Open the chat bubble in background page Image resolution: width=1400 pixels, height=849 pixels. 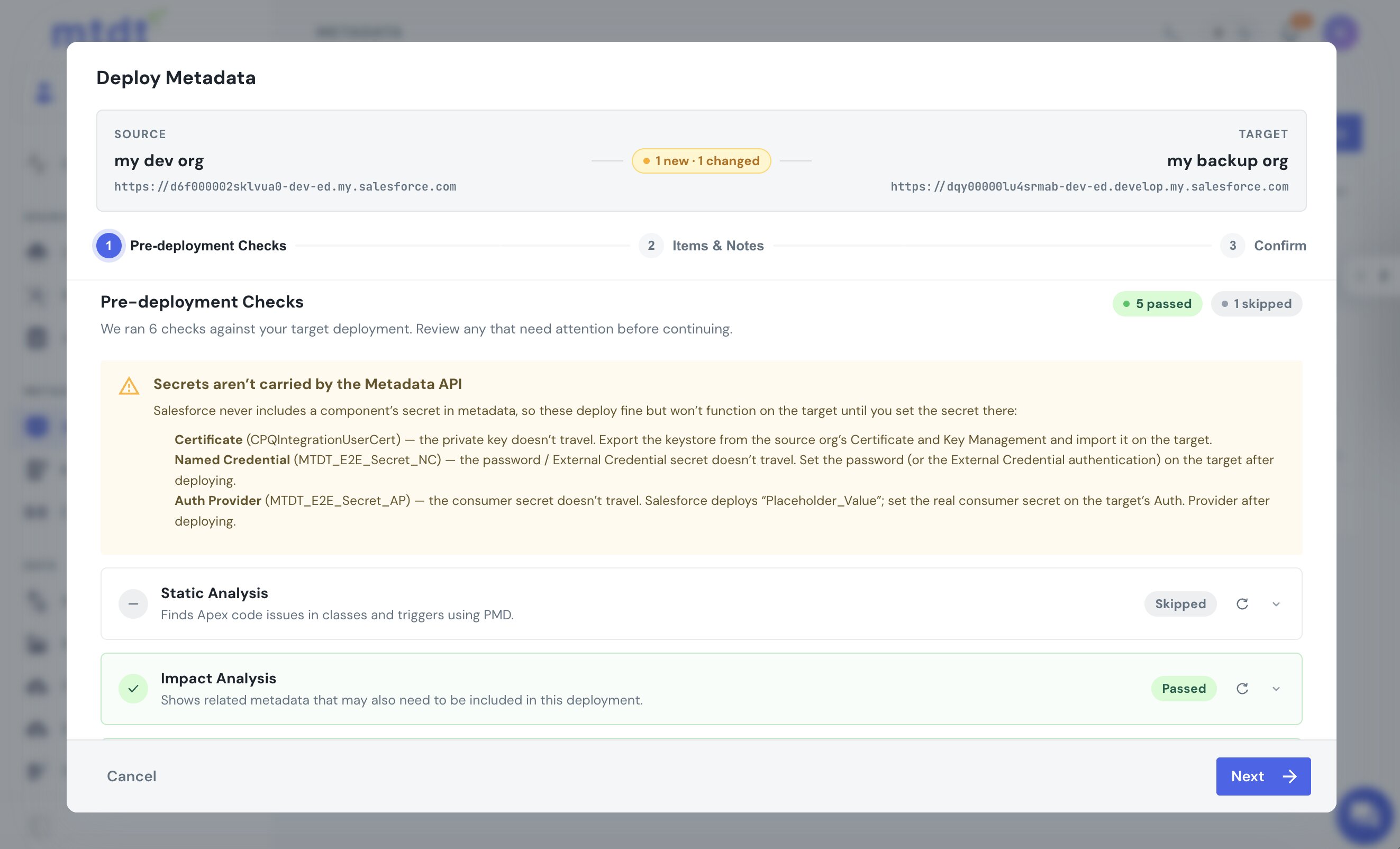pyautogui.click(x=1363, y=815)
